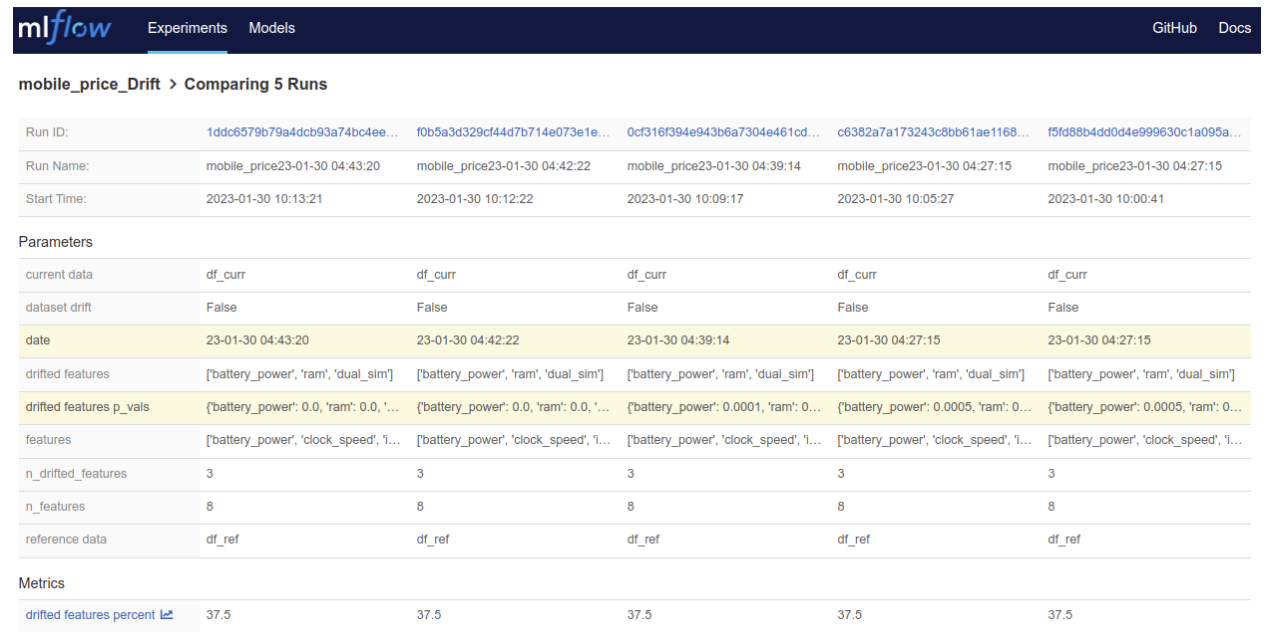
Task: Click the date parameter label
Action: [x=38, y=340]
